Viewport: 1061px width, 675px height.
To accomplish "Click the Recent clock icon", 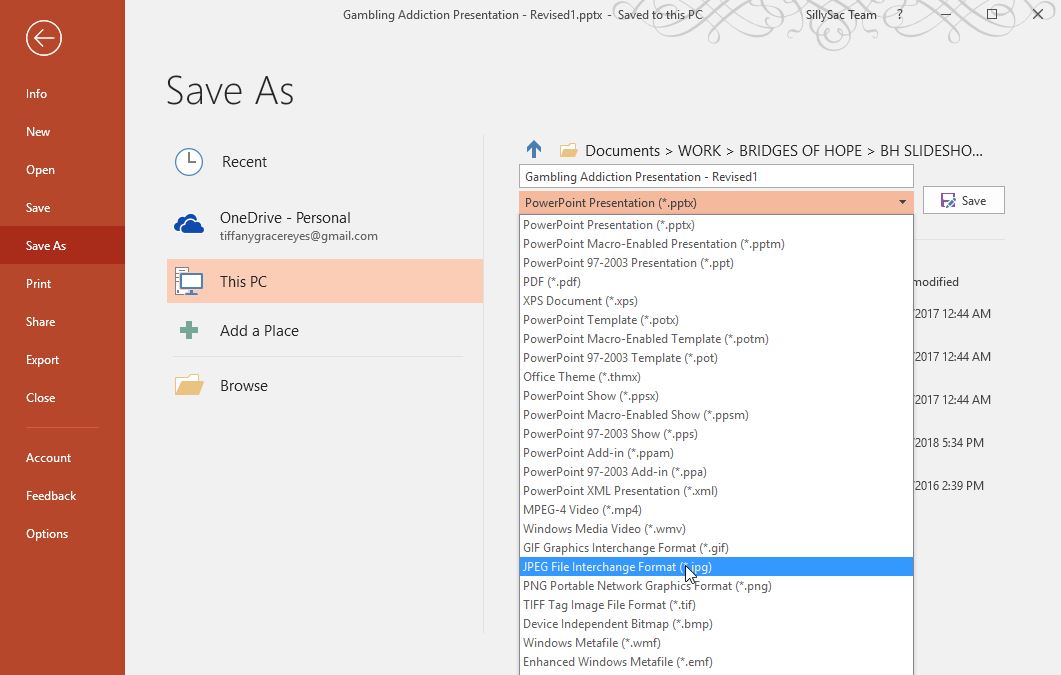I will (x=189, y=162).
